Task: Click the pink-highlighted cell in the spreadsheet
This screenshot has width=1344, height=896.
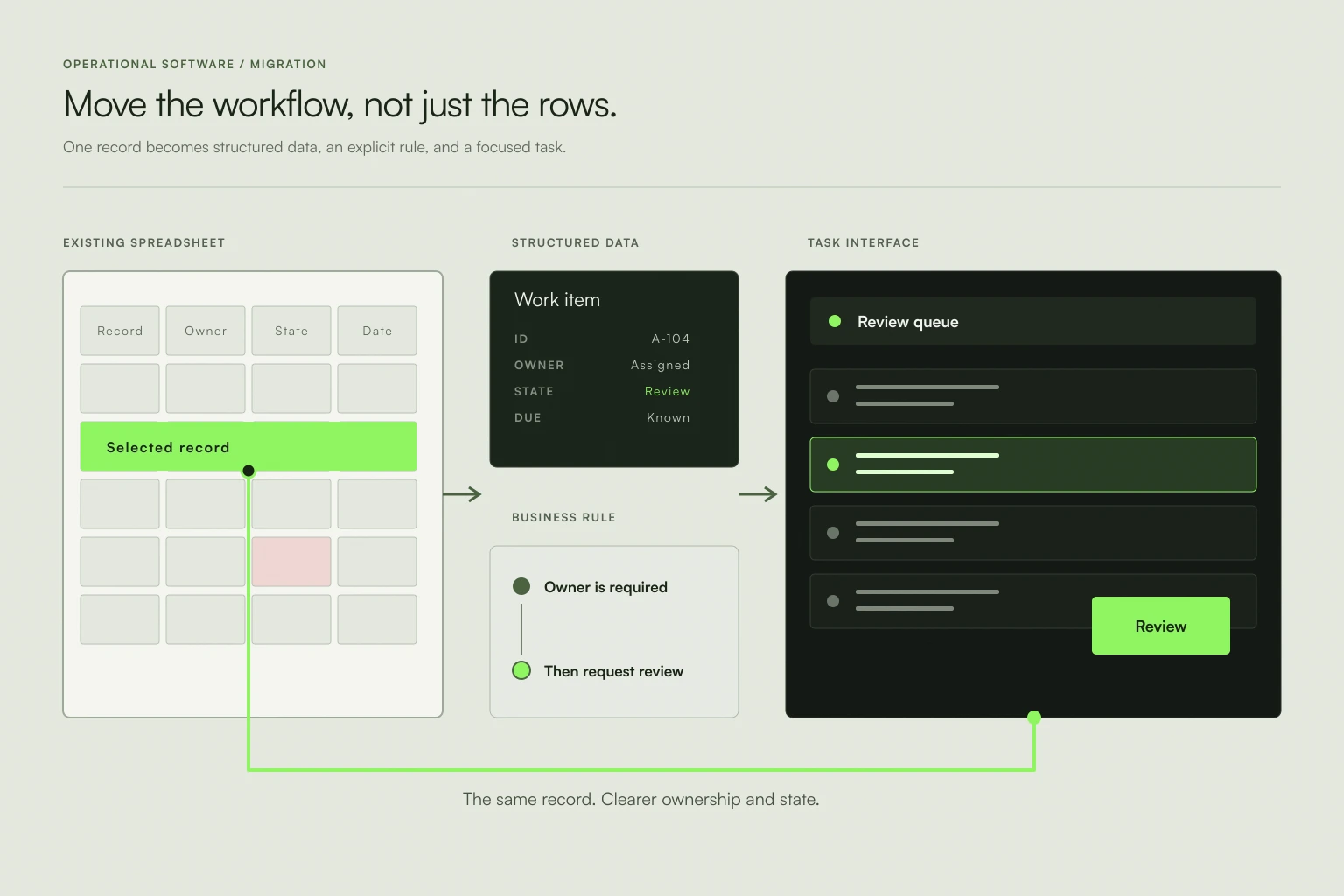Action: click(x=291, y=562)
